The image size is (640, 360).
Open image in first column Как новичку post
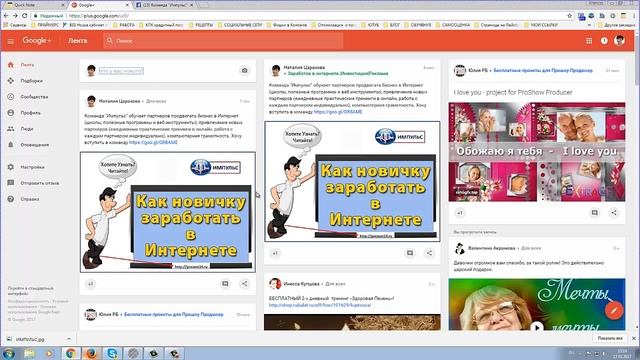tap(168, 212)
